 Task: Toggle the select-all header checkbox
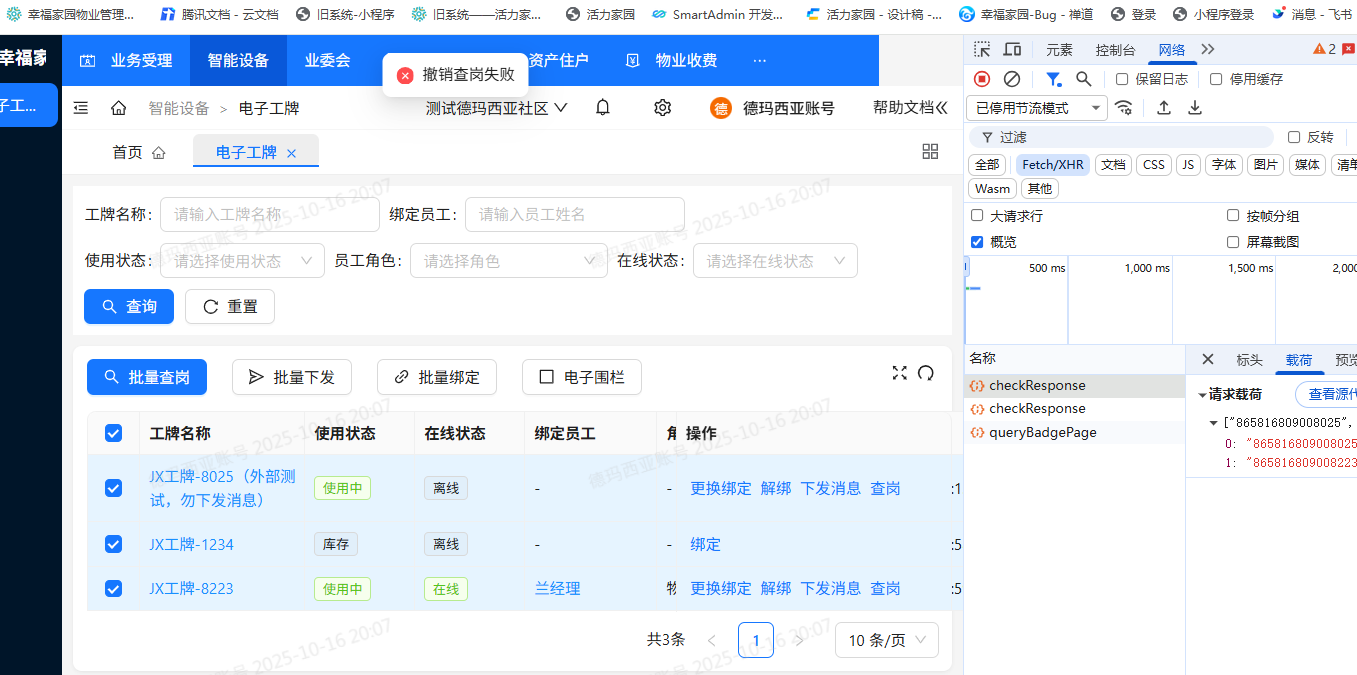114,433
